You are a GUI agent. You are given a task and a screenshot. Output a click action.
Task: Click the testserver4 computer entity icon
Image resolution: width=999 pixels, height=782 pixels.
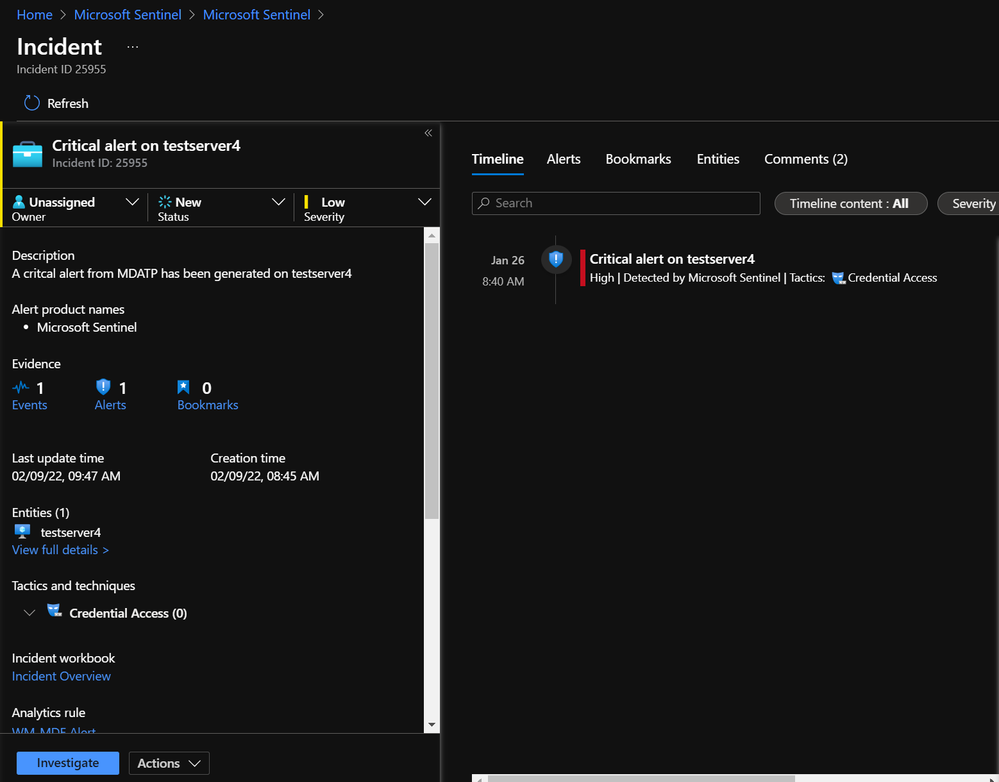tap(22, 531)
